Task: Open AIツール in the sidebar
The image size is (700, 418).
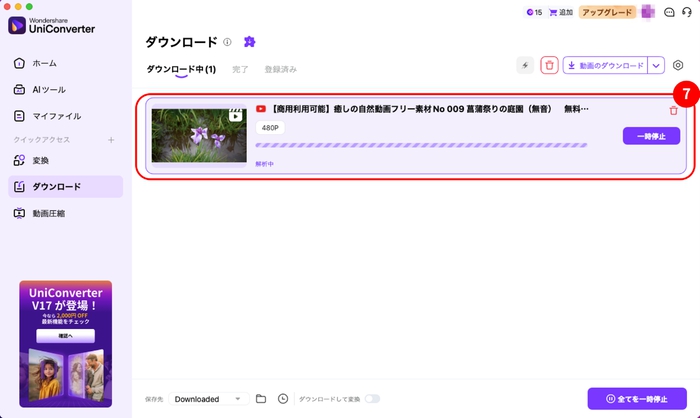Action: click(50, 89)
